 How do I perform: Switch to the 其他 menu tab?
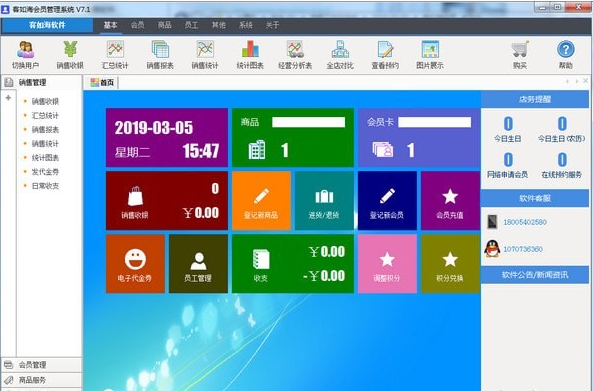tap(219, 25)
